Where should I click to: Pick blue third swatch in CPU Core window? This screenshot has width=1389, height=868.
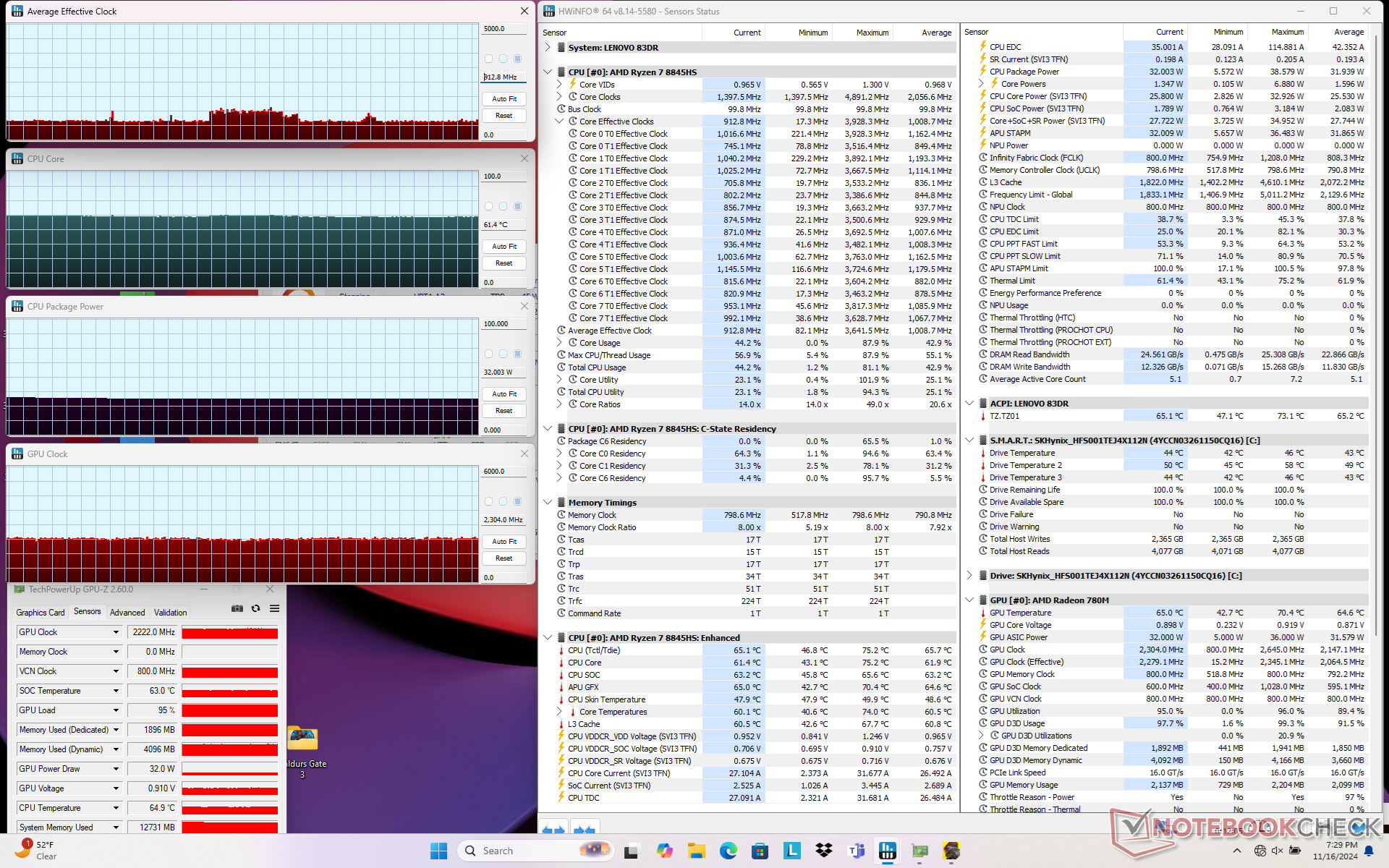[x=518, y=206]
